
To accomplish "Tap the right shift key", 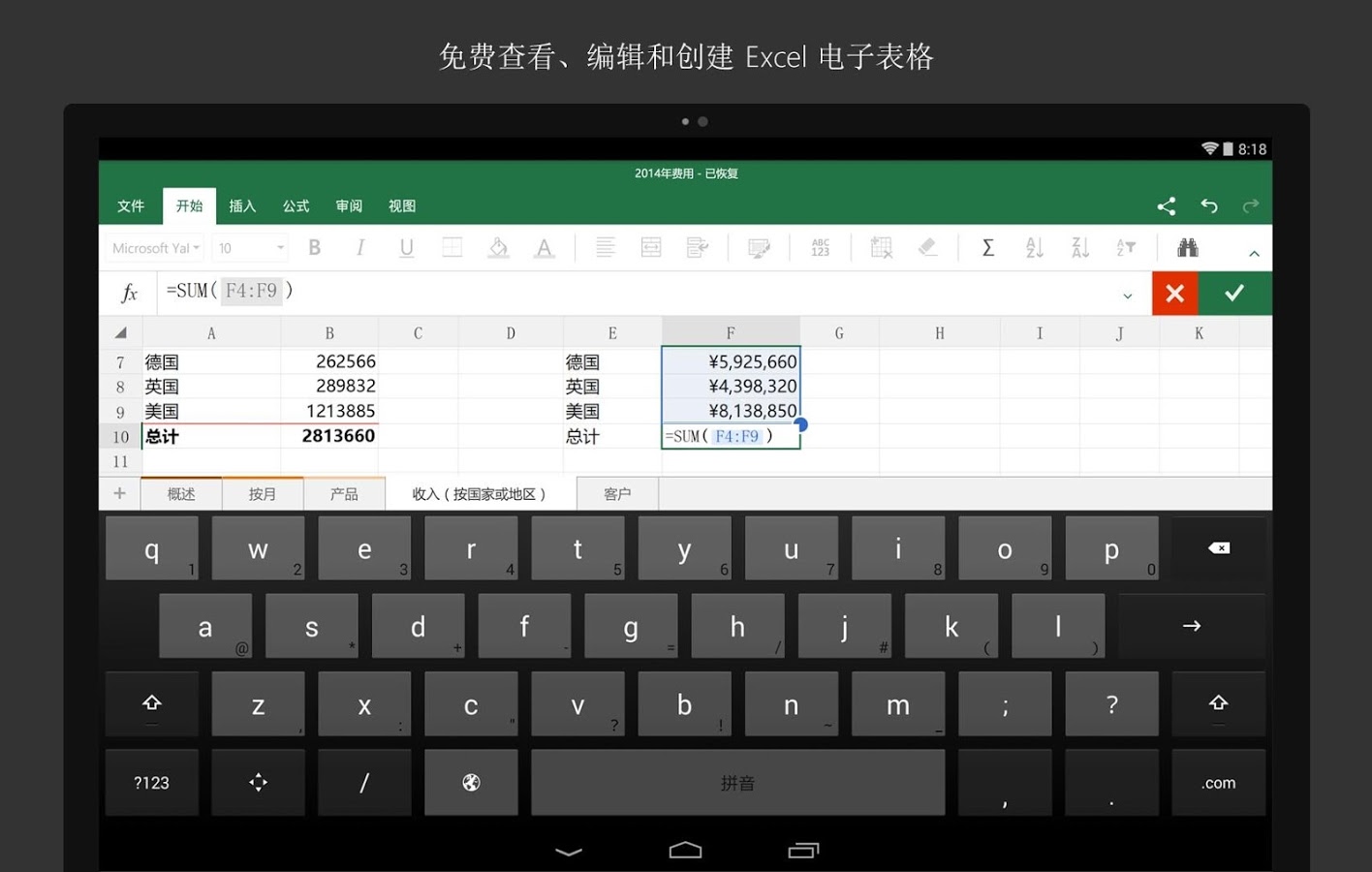I will click(1219, 704).
